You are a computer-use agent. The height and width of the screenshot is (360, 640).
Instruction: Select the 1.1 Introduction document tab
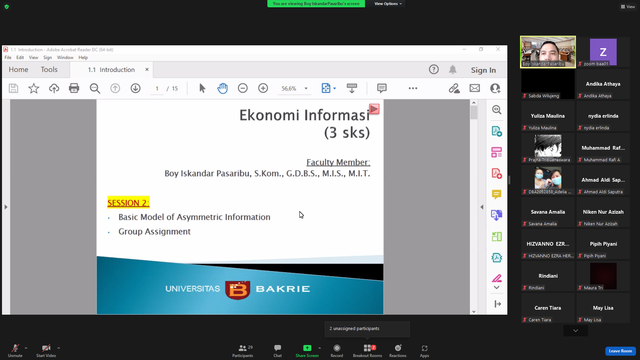point(111,70)
